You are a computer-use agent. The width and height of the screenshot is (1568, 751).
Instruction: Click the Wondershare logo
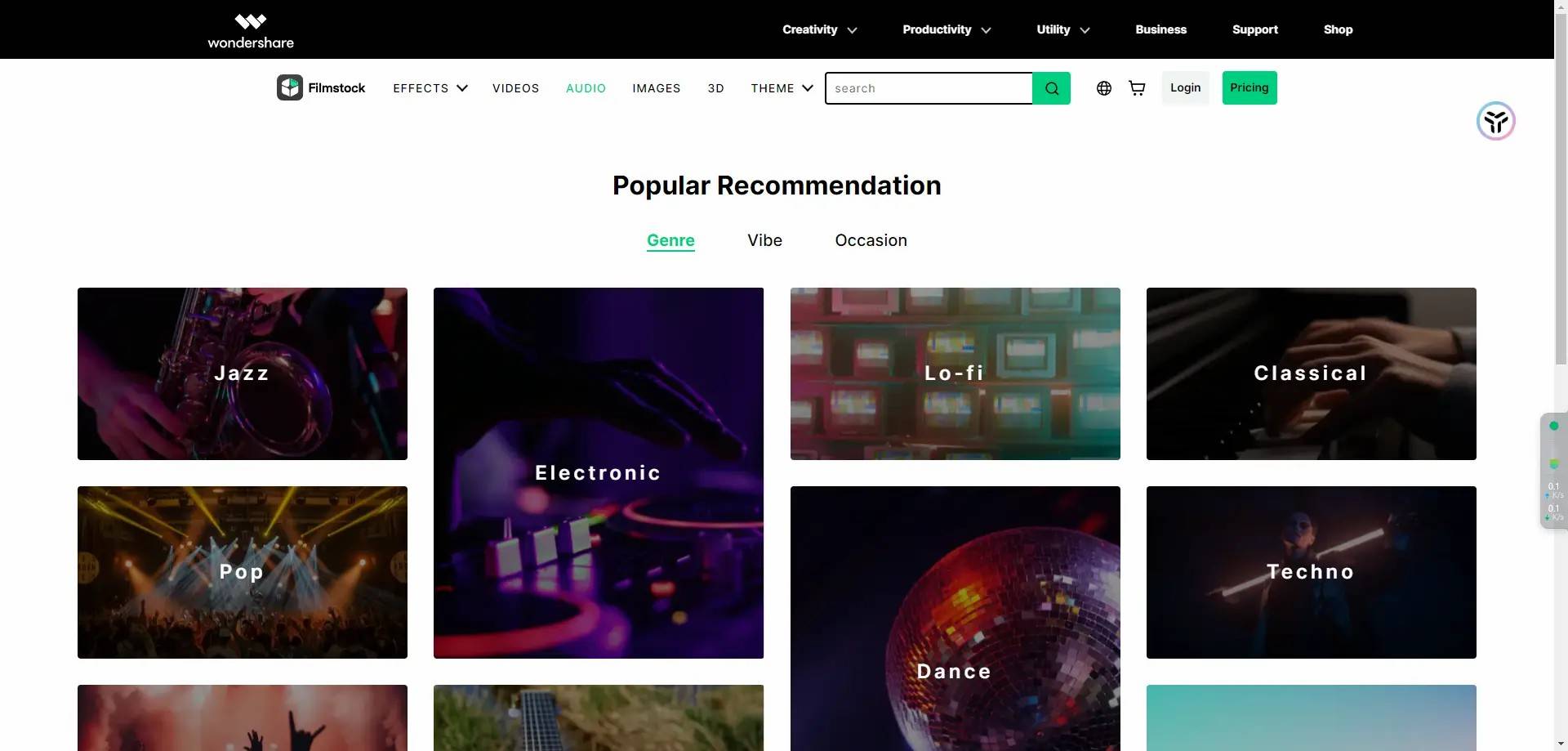tap(250, 30)
